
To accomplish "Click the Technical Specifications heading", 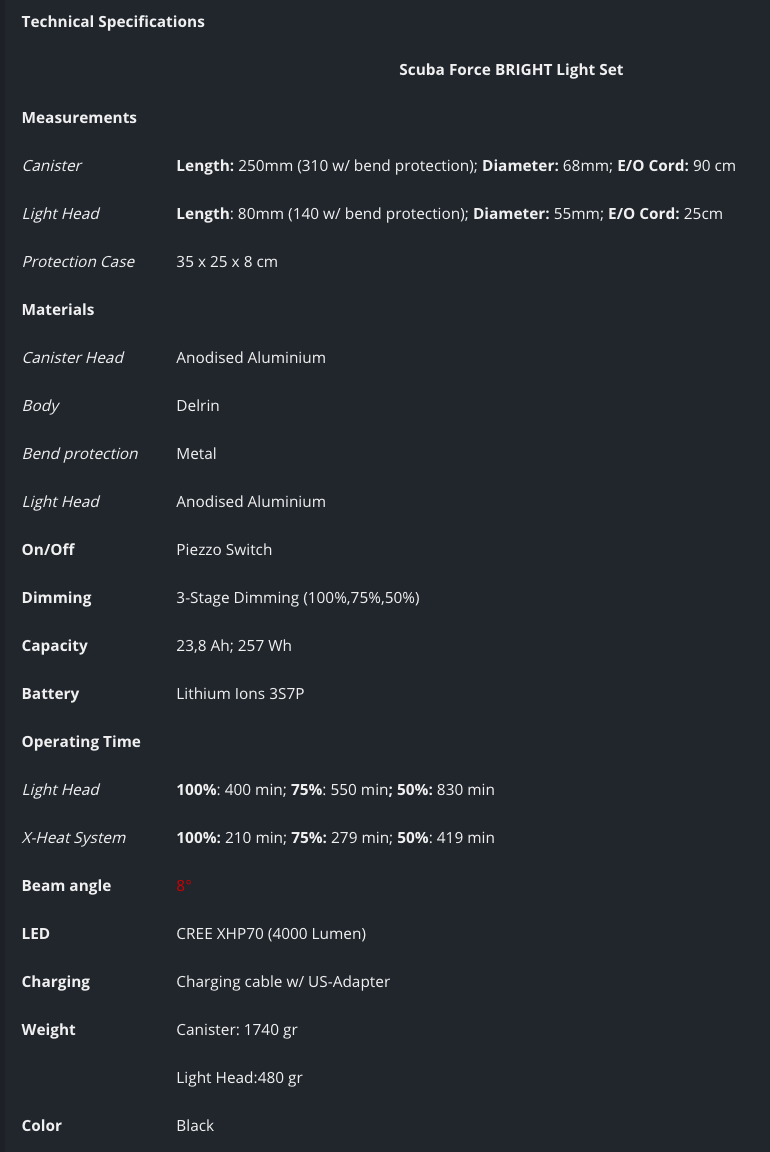I will [113, 22].
